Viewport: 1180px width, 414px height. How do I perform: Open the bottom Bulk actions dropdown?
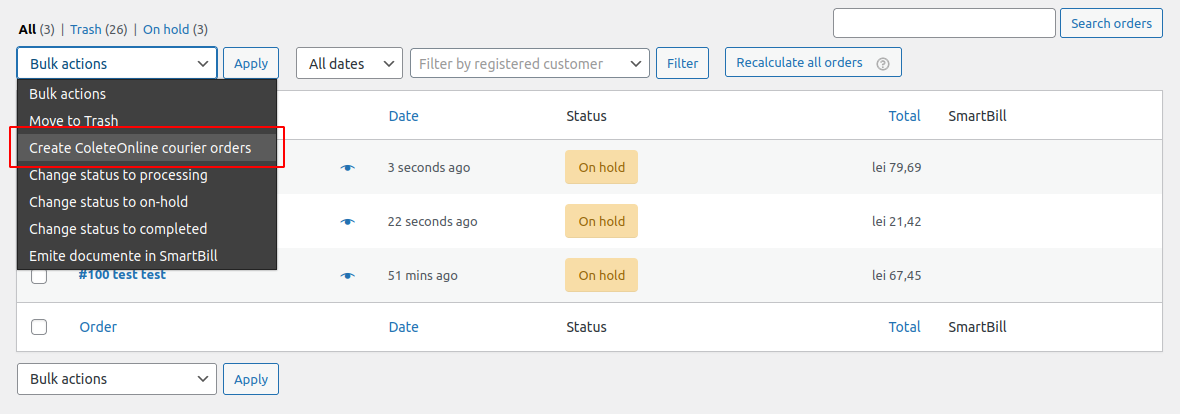tap(117, 379)
